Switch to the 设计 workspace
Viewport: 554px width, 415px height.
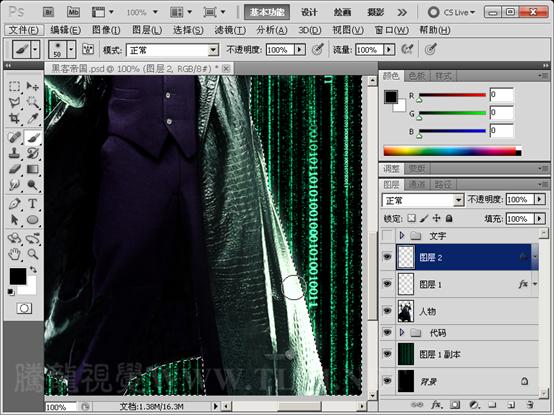309,12
